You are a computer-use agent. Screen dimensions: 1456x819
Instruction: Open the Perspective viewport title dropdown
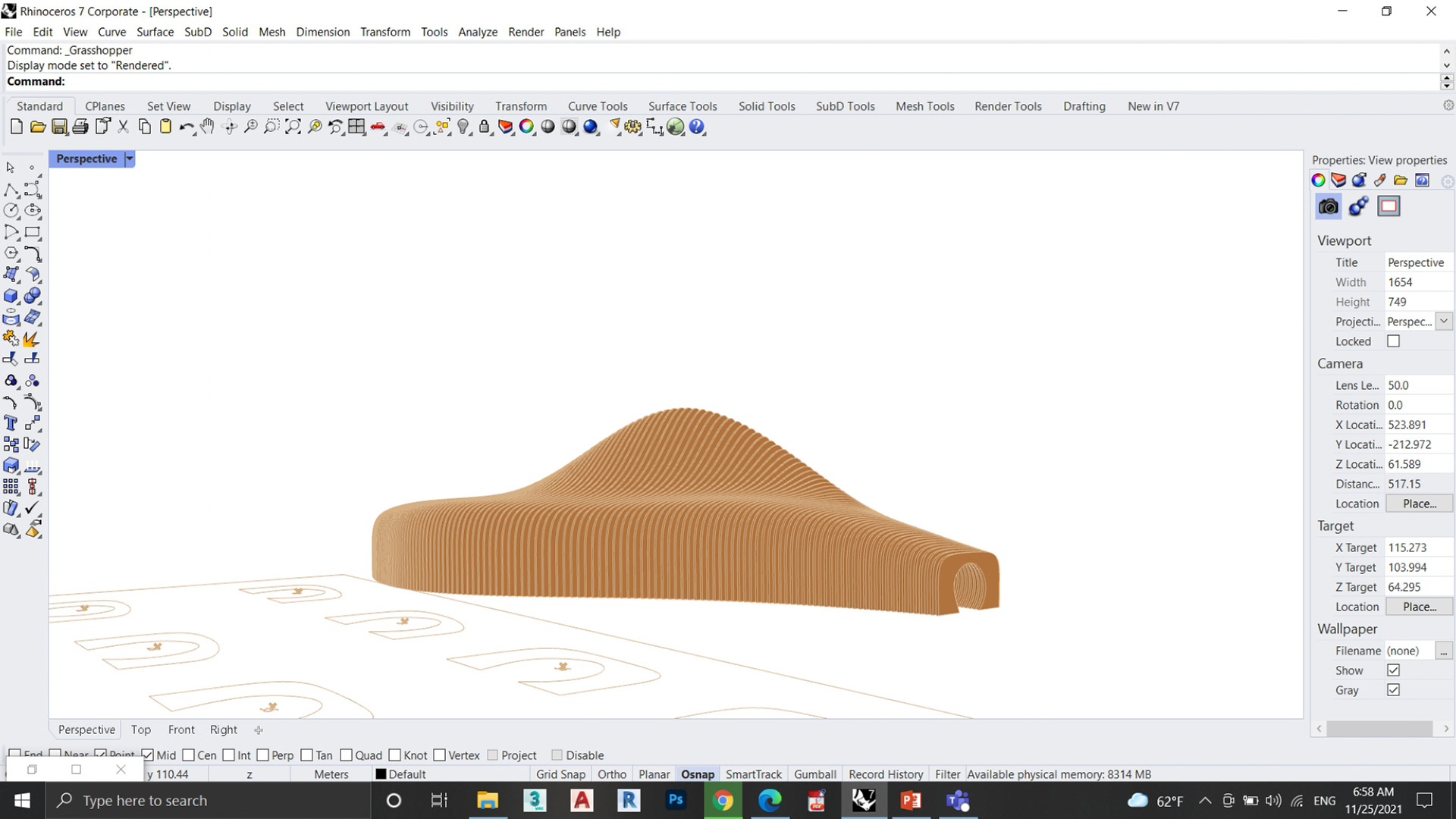[x=129, y=158]
